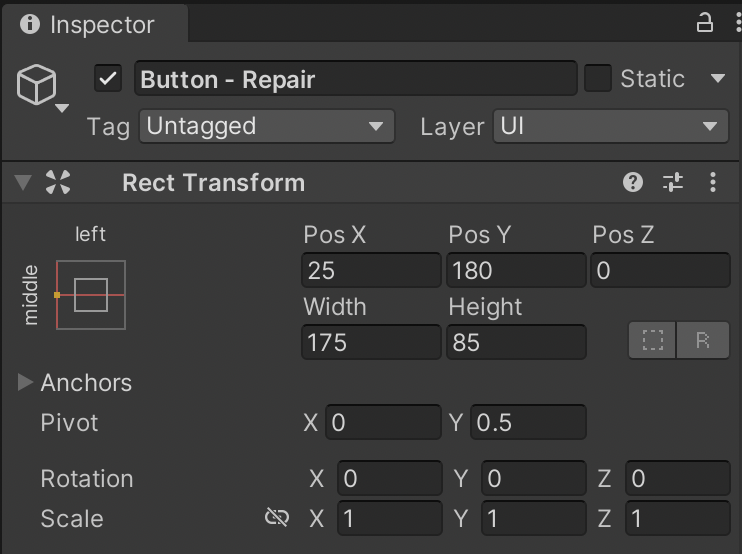Open the Layer dropdown showing UI

click(610, 126)
